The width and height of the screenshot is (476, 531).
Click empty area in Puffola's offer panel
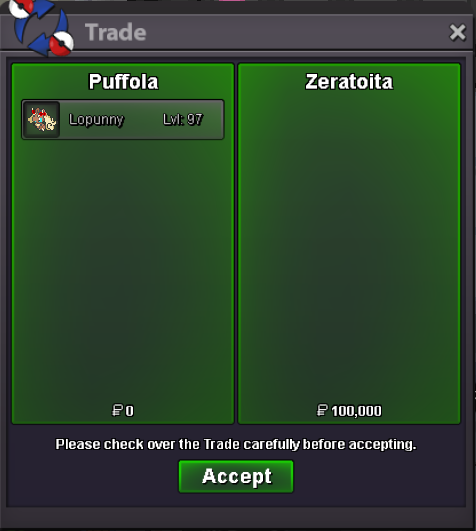(123, 271)
